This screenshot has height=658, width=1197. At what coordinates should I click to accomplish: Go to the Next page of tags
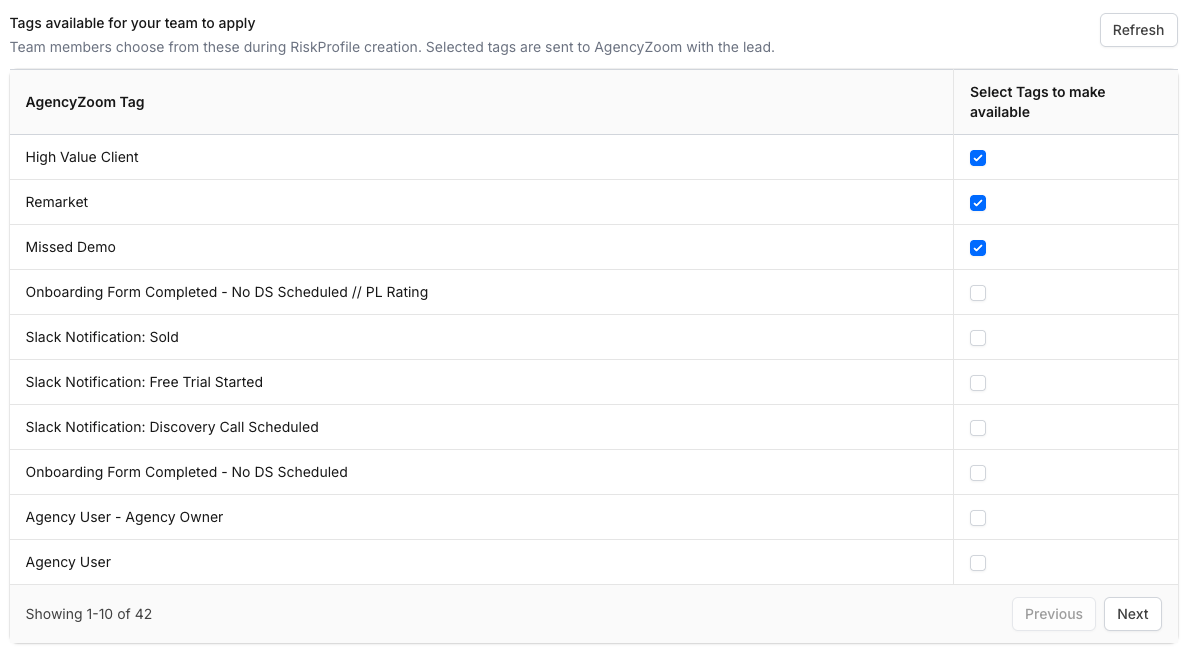(1132, 614)
